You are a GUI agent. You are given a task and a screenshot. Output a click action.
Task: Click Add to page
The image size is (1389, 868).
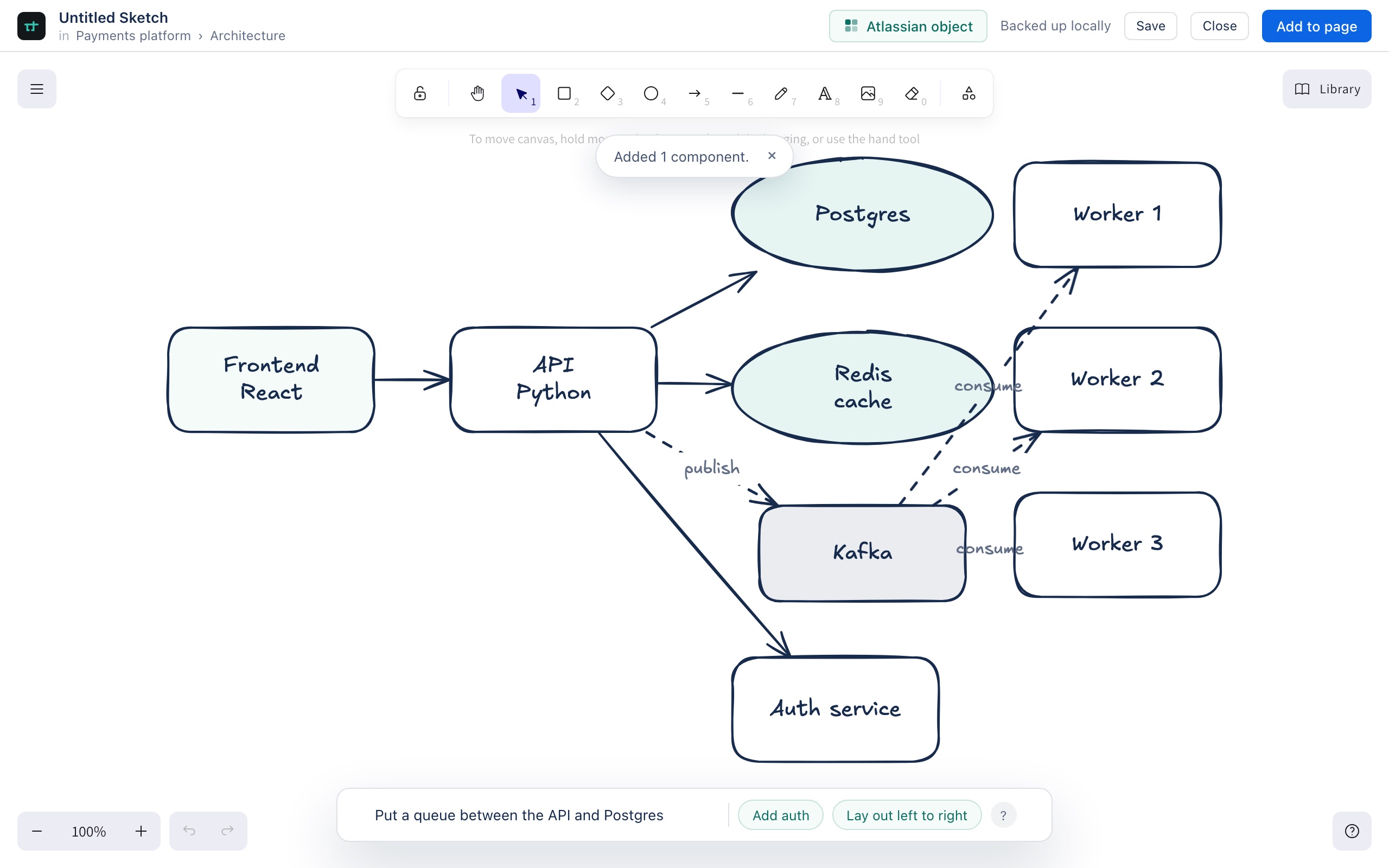(x=1317, y=26)
